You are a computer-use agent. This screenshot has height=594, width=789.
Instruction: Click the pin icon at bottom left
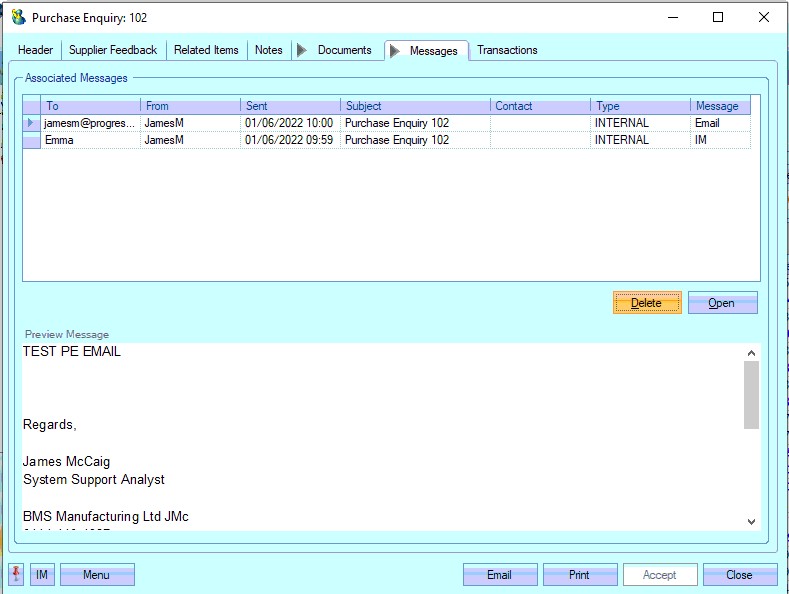17,575
